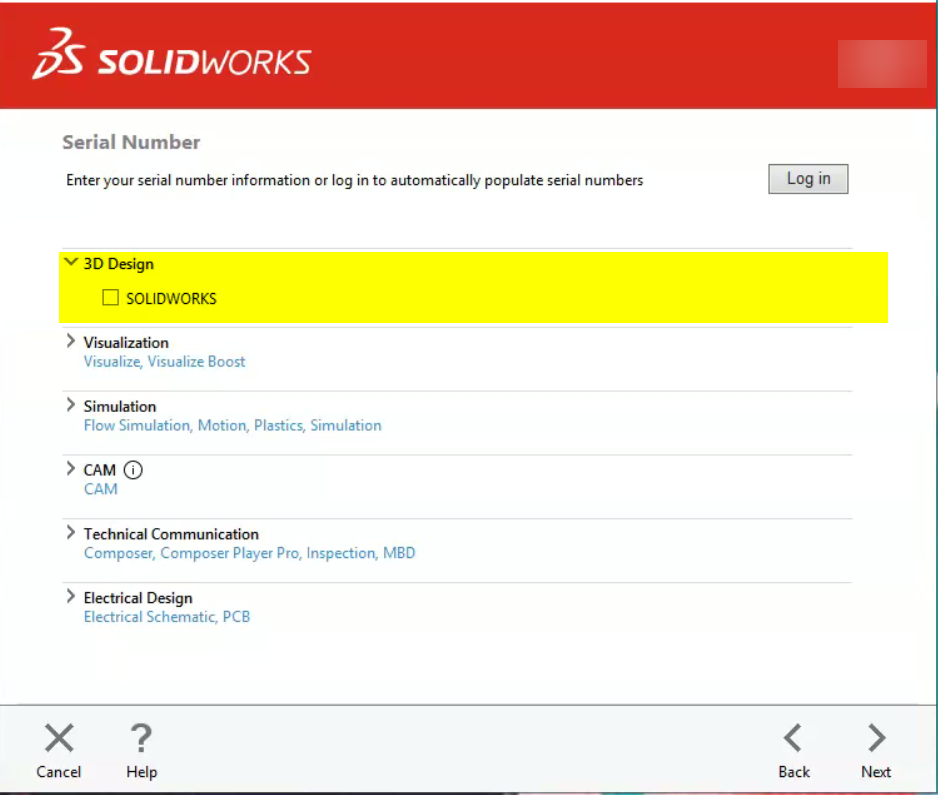Click Composer, Composer Player Pro, Inspection, MBD link
Viewport: 938px width, 795px height.
(249, 553)
